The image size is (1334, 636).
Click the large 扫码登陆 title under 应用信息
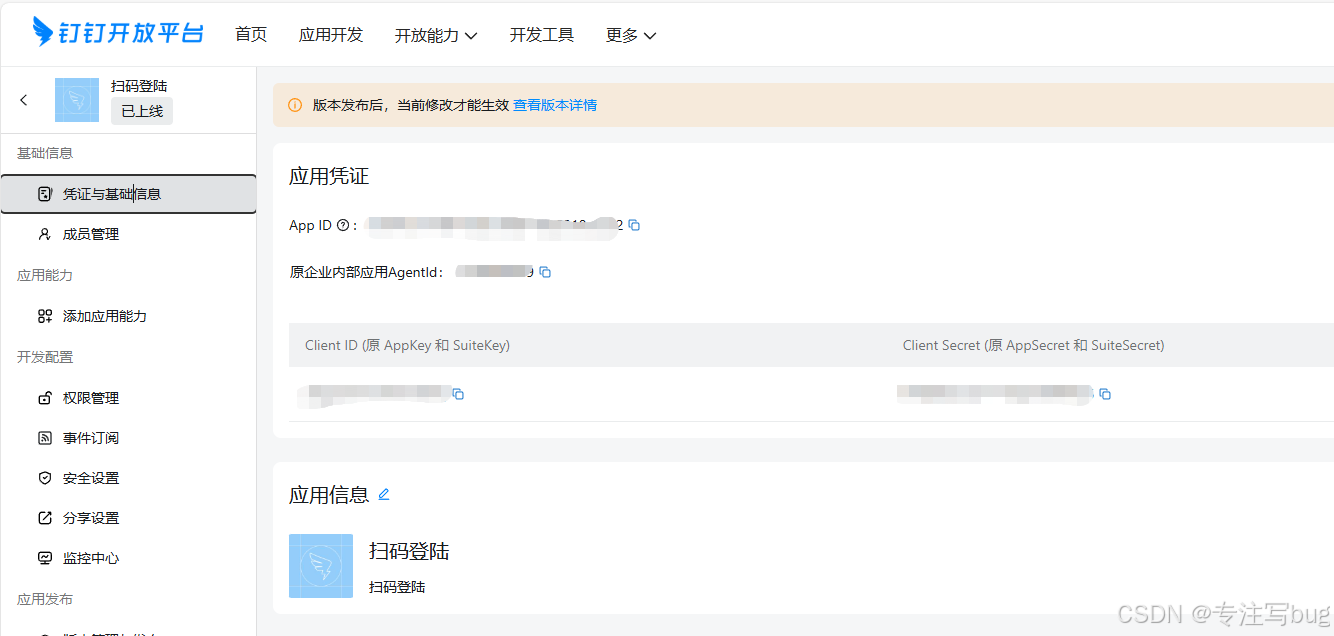pyautogui.click(x=409, y=551)
